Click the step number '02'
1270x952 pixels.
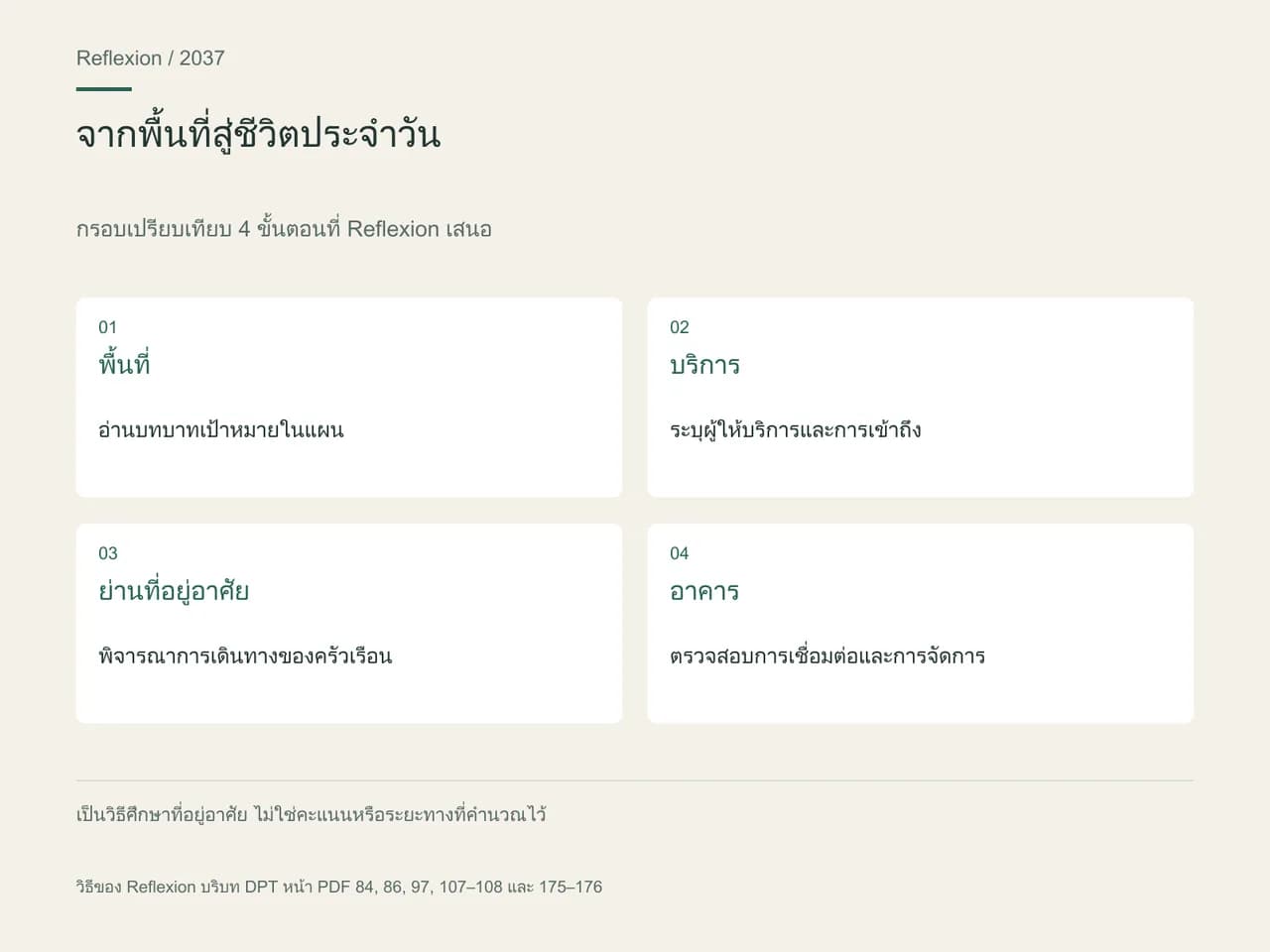(x=680, y=327)
